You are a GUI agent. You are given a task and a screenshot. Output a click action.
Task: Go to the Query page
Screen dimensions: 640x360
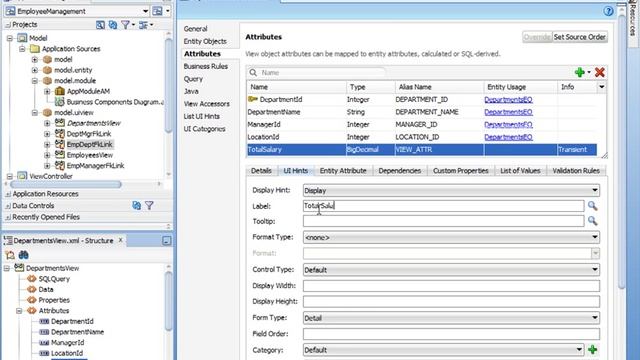193,79
